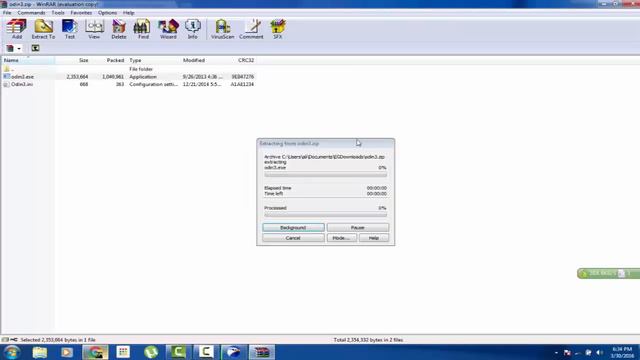Launch the Wizard toolbar icon
Image resolution: width=640 pixels, height=360 pixels.
[168, 29]
